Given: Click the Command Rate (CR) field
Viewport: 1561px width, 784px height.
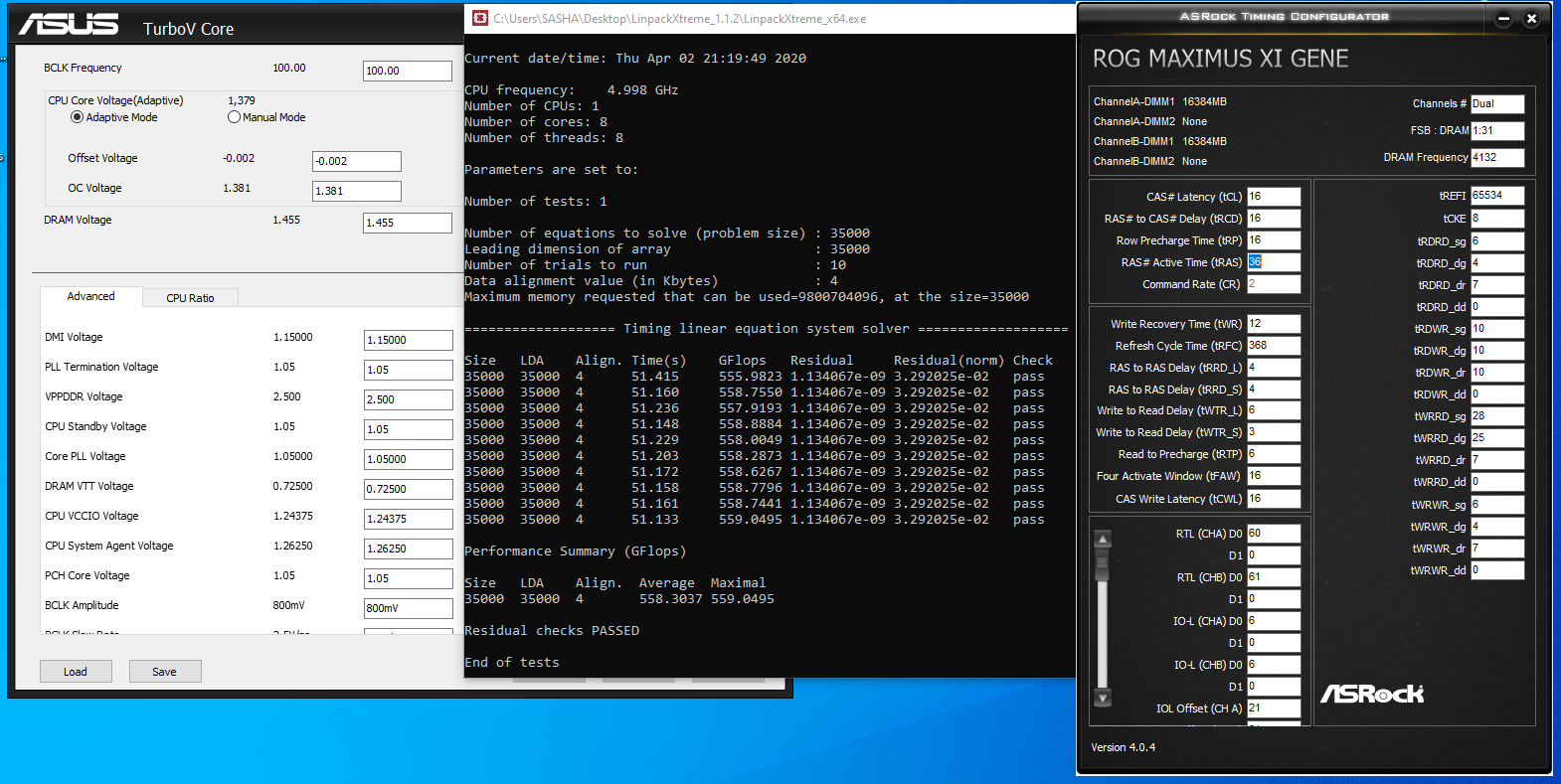Looking at the screenshot, I should 1274,284.
